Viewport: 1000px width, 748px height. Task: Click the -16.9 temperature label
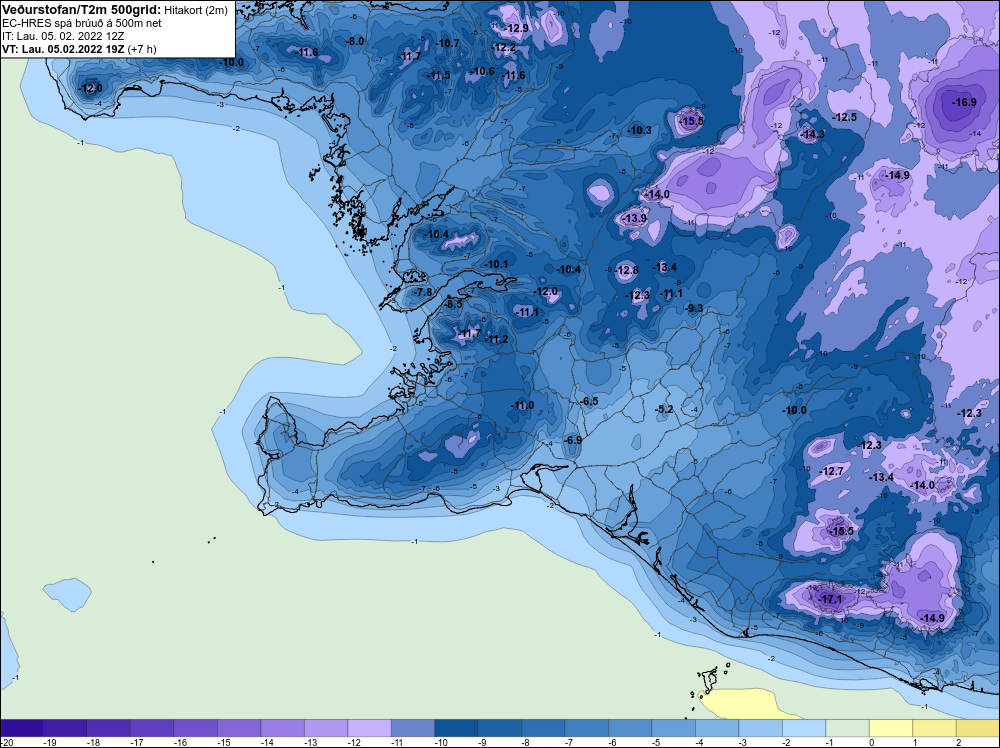point(964,102)
